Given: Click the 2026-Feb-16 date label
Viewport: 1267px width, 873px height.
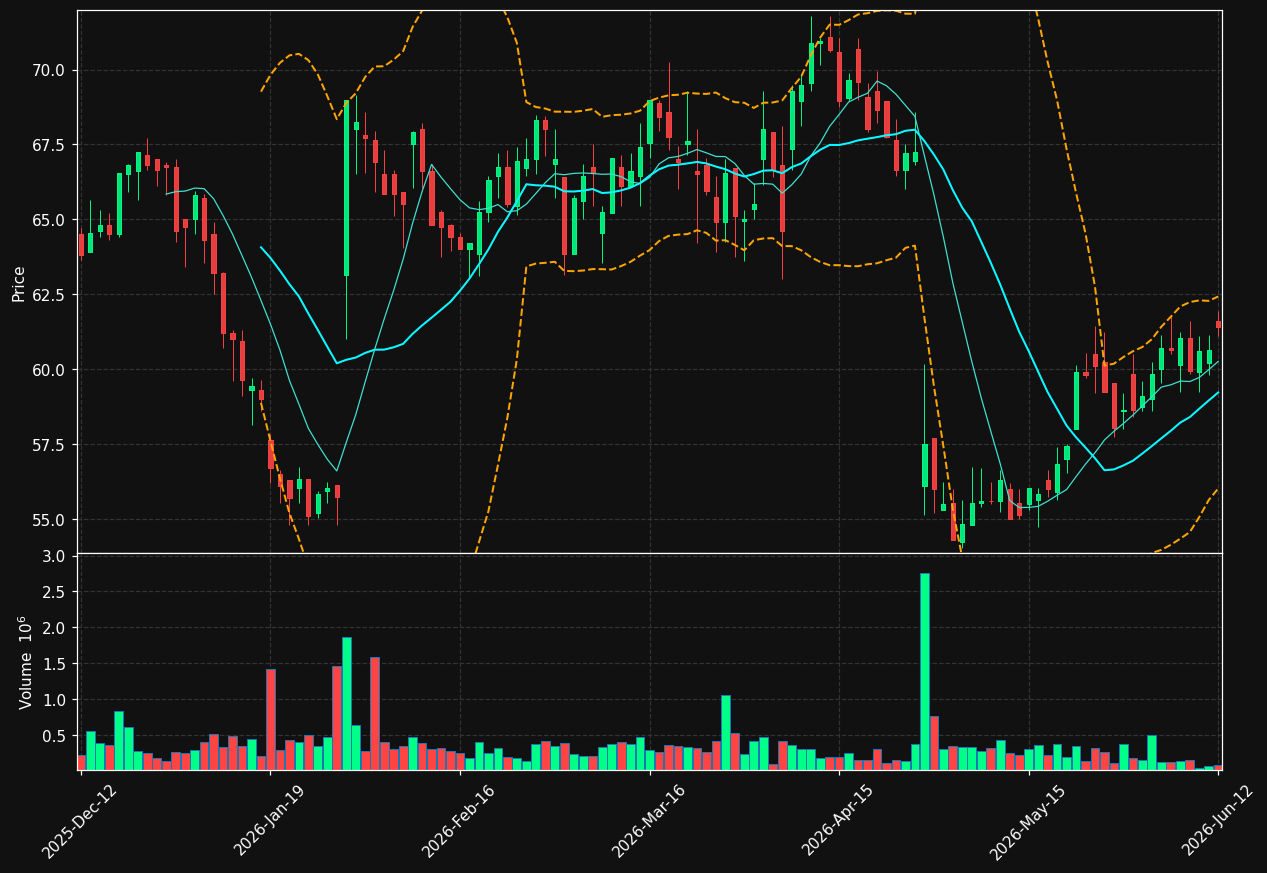Looking at the screenshot, I should click(x=459, y=821).
